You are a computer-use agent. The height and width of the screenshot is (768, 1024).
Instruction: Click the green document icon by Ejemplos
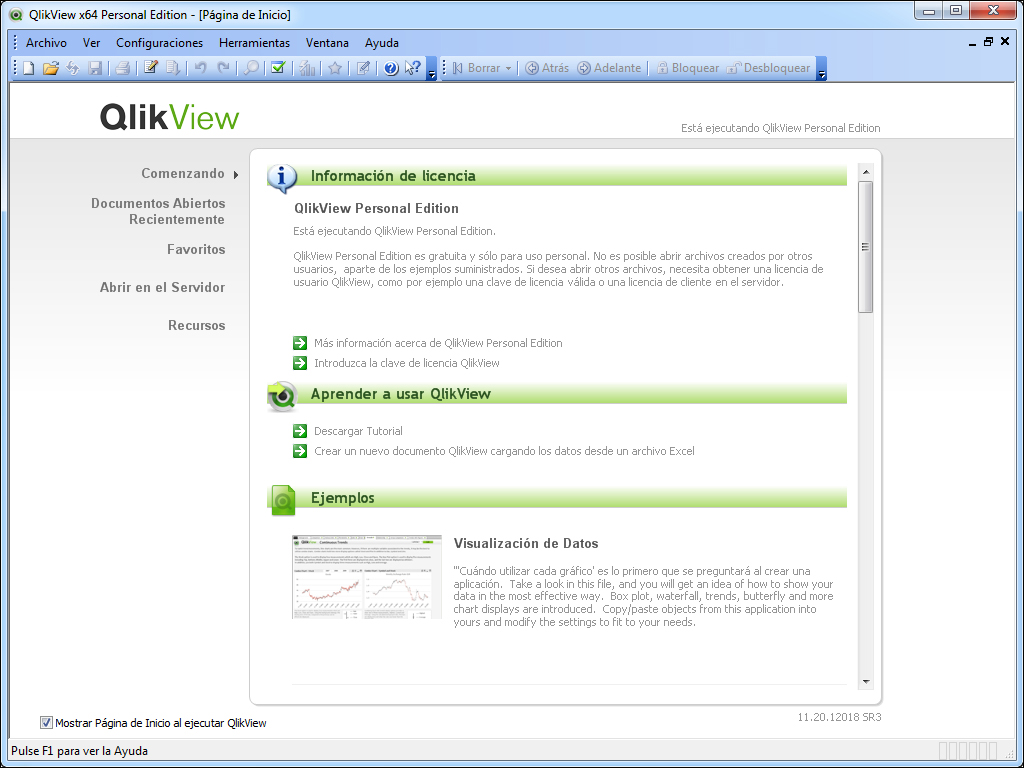282,500
